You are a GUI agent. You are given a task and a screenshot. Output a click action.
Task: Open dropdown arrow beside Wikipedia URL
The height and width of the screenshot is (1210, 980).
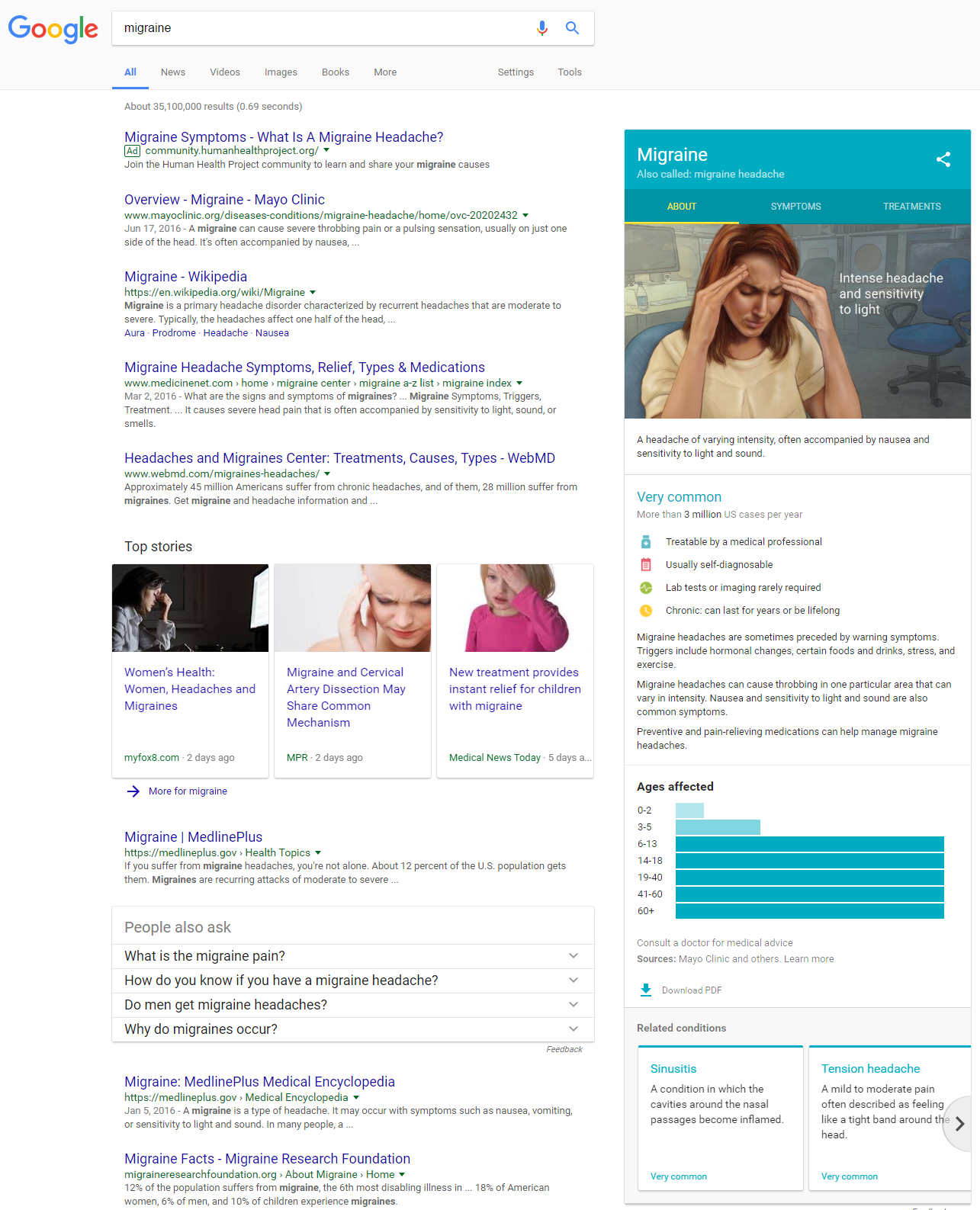pos(313,293)
